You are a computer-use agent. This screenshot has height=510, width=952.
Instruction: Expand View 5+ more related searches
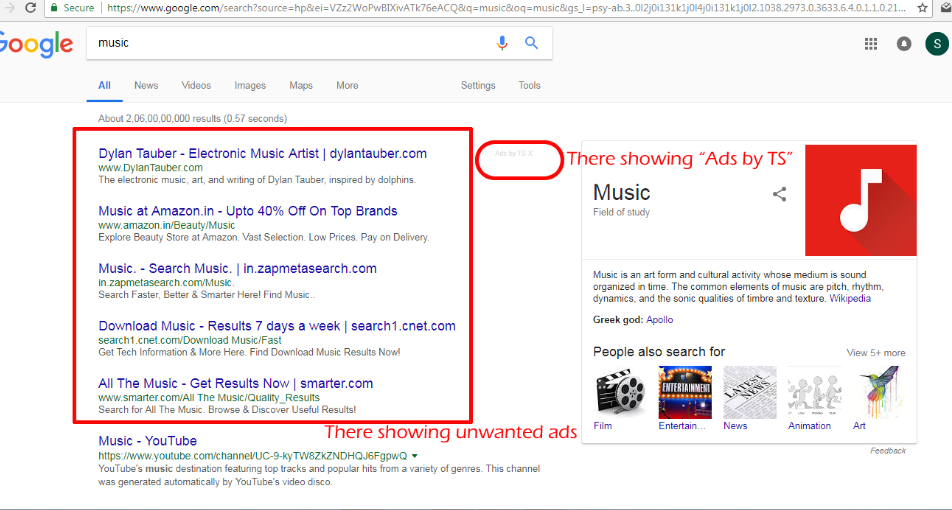875,353
